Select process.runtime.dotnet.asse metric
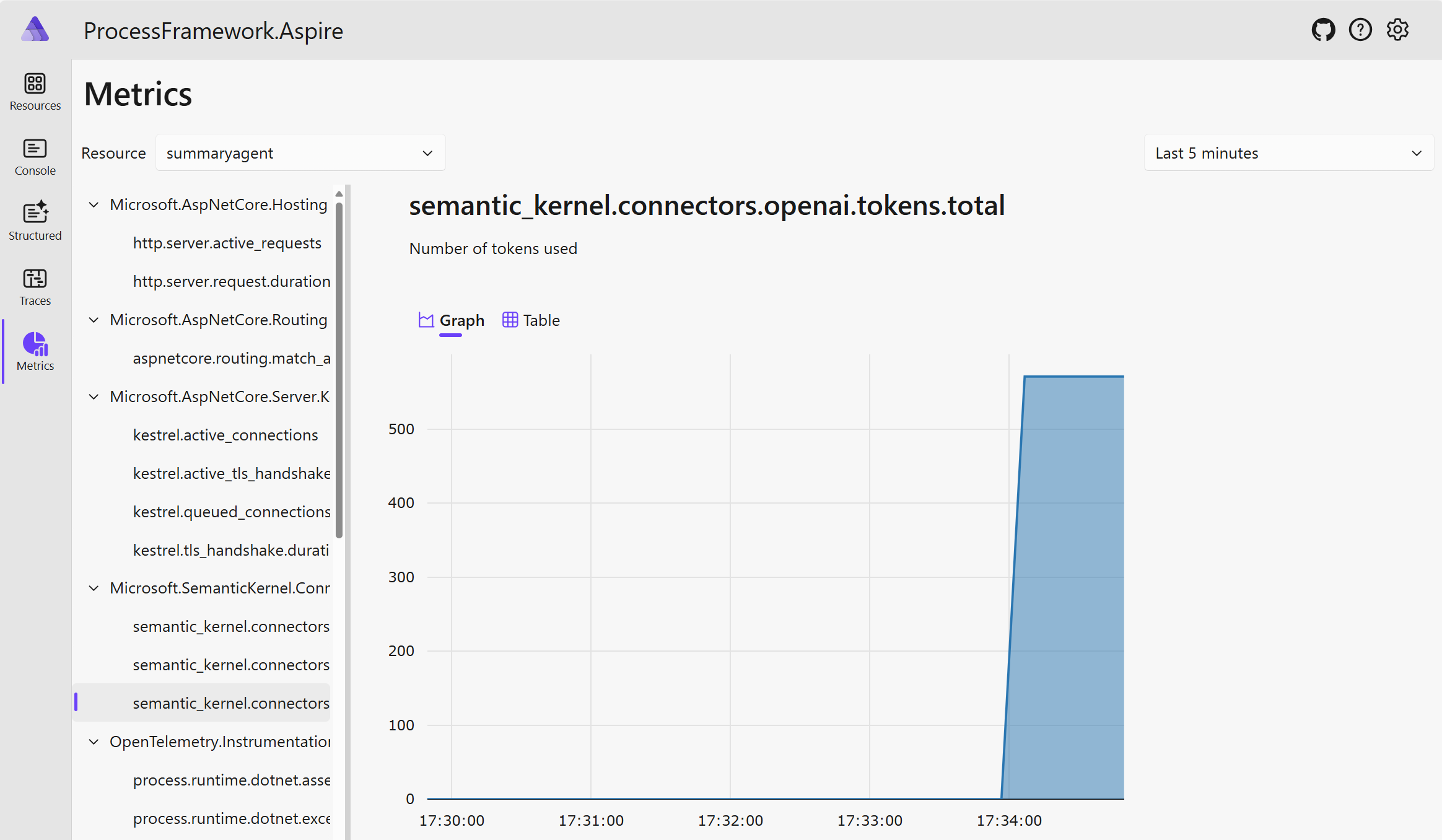 [x=232, y=781]
